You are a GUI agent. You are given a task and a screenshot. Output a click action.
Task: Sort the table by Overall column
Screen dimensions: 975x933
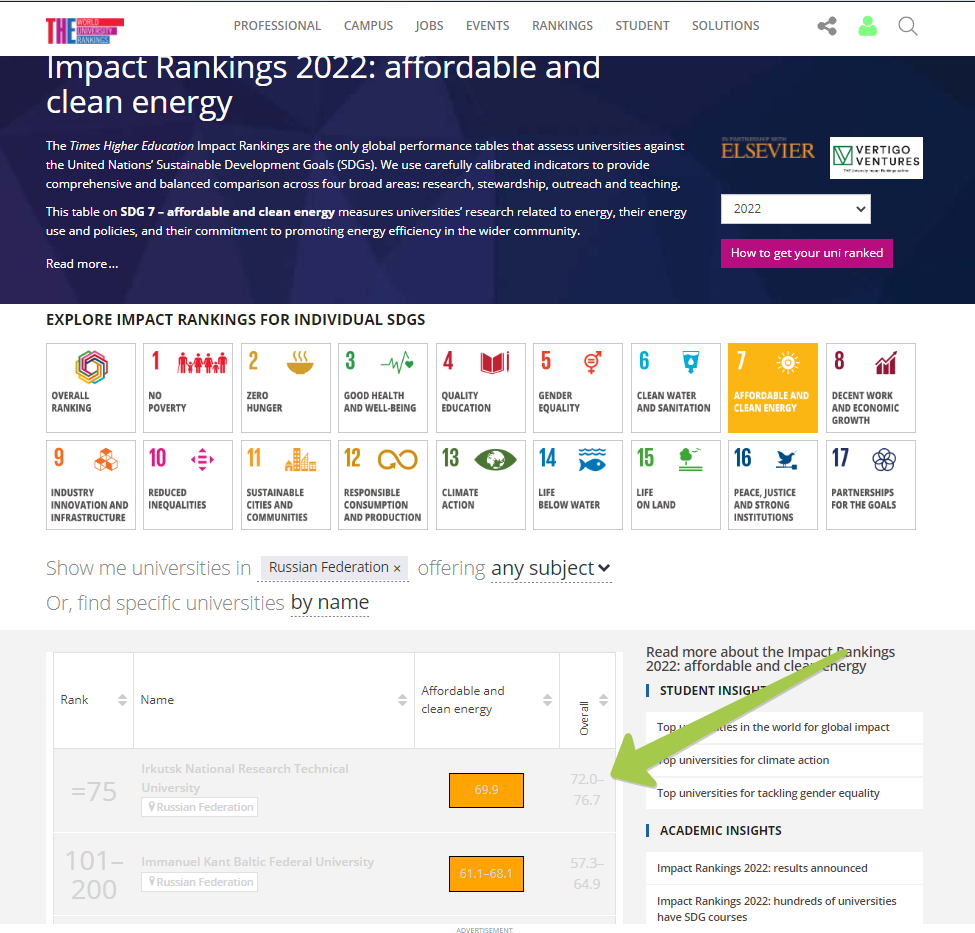tap(603, 700)
